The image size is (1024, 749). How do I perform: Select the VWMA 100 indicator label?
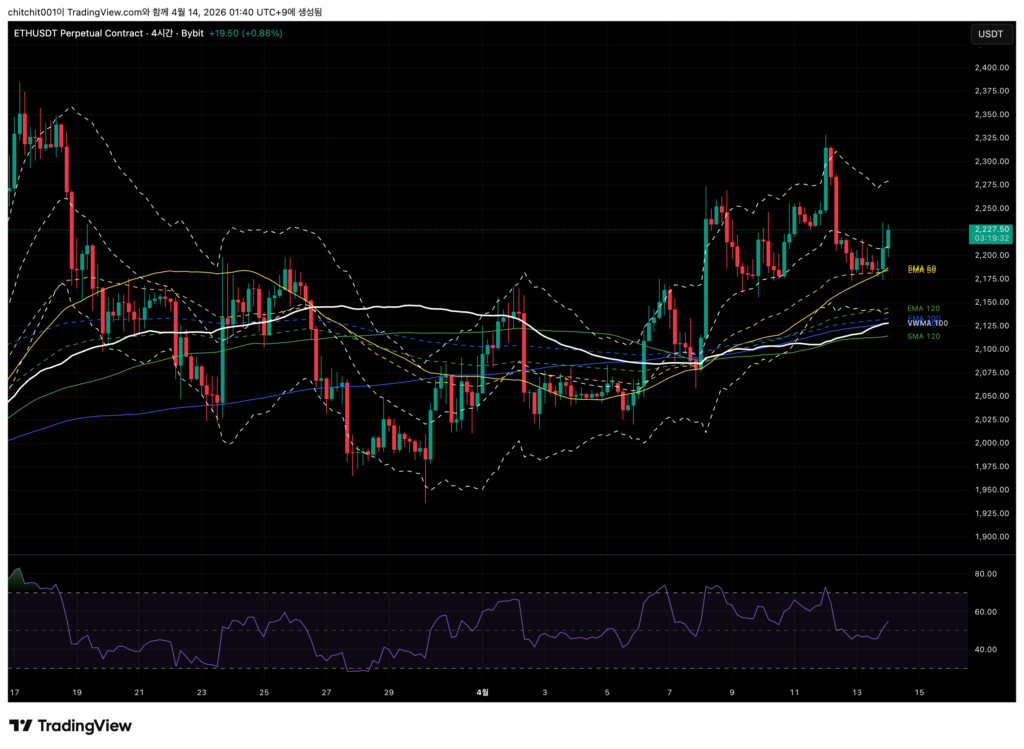click(x=927, y=324)
